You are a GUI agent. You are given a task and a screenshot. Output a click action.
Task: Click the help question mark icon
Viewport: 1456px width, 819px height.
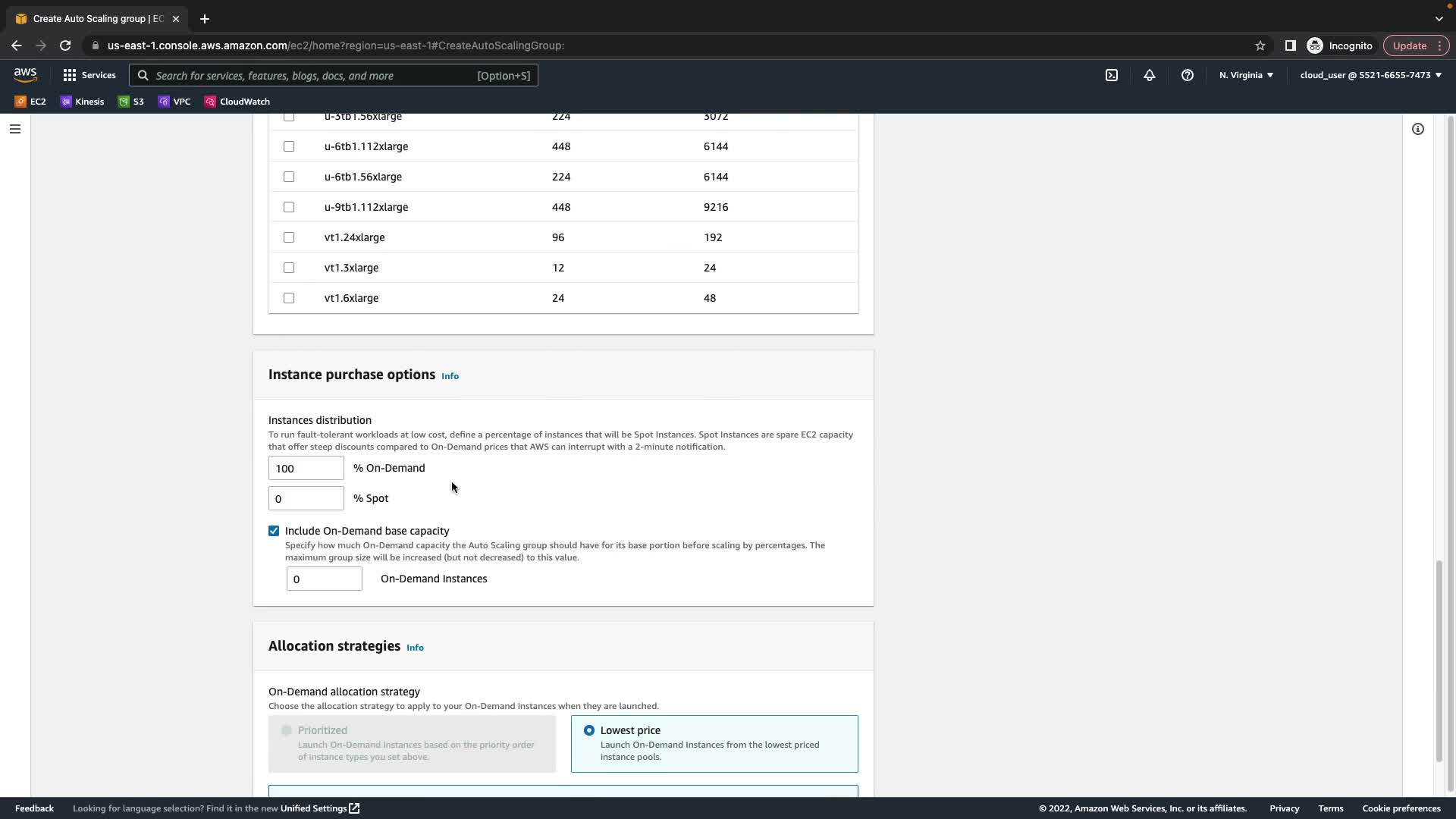pyautogui.click(x=1188, y=75)
